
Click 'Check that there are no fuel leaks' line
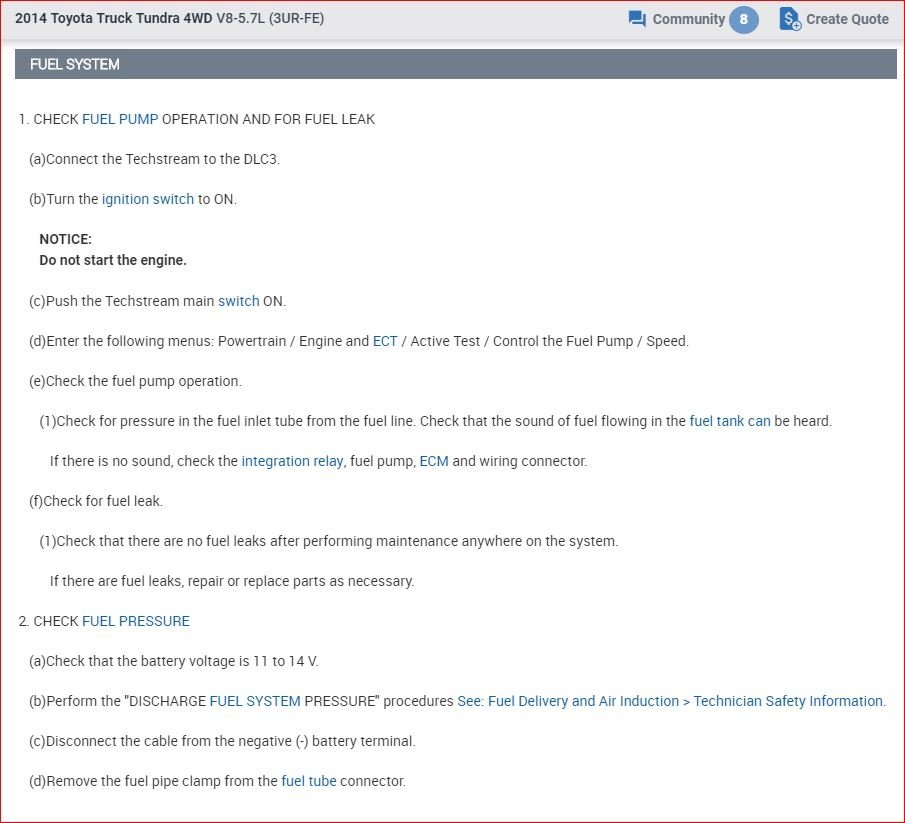tap(328, 541)
